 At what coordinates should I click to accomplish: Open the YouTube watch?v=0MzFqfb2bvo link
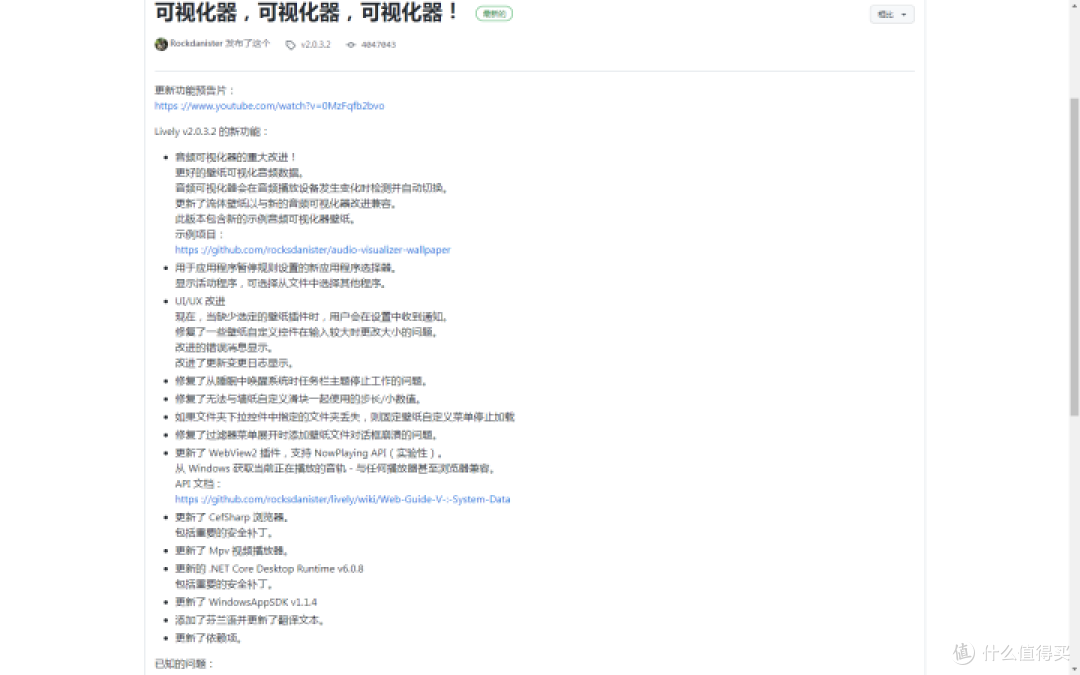pyautogui.click(x=269, y=105)
